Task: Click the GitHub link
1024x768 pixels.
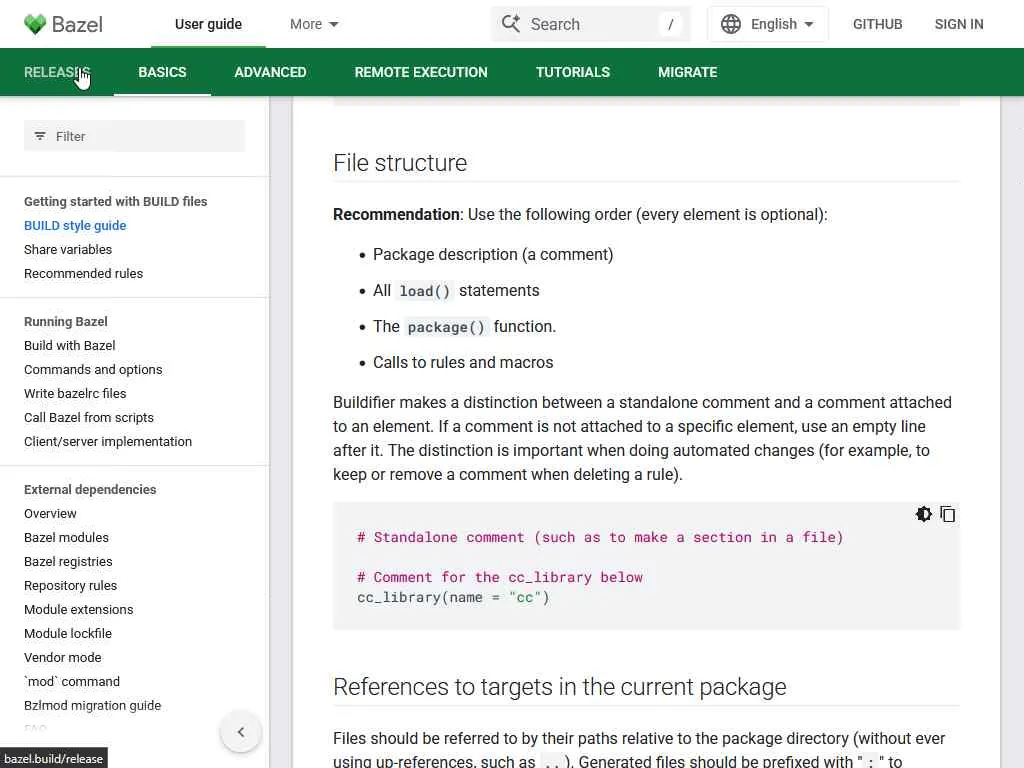Action: pyautogui.click(x=877, y=24)
